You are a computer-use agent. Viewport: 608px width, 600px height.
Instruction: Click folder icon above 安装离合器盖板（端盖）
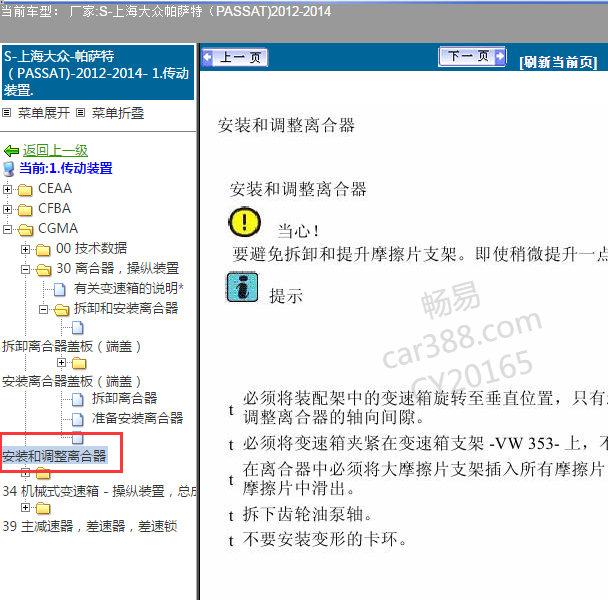pyautogui.click(x=79, y=363)
